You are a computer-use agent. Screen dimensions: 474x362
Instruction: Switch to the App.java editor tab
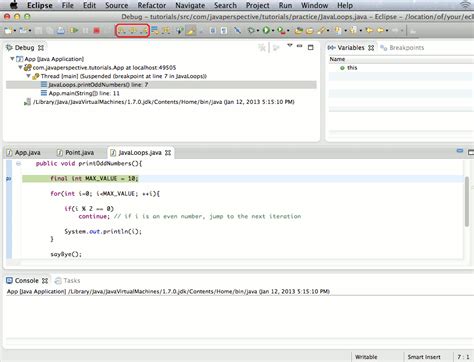(24, 153)
